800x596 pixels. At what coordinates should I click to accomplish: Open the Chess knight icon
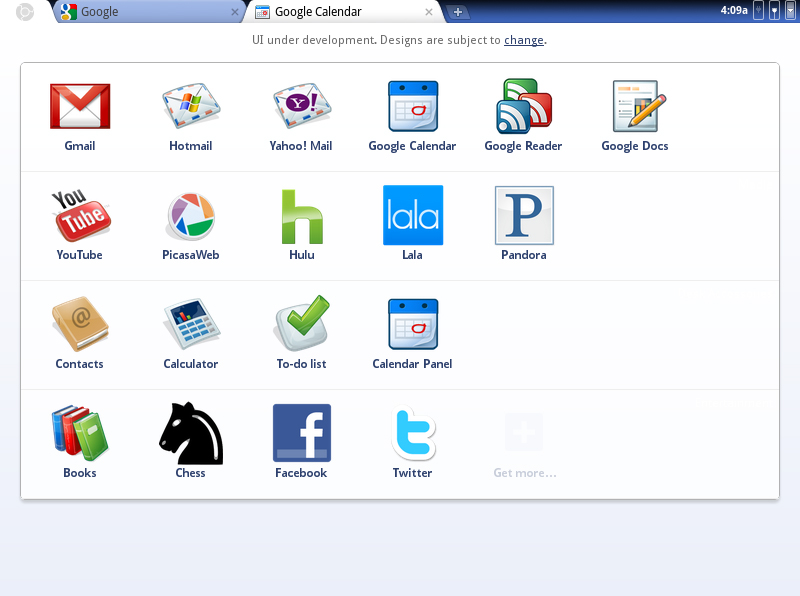point(191,433)
